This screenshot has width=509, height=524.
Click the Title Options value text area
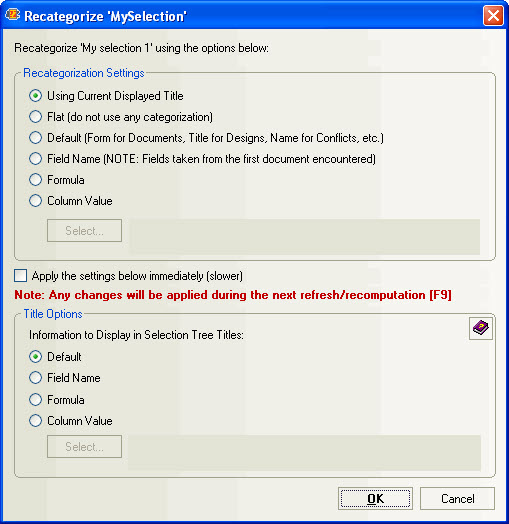[304, 453]
